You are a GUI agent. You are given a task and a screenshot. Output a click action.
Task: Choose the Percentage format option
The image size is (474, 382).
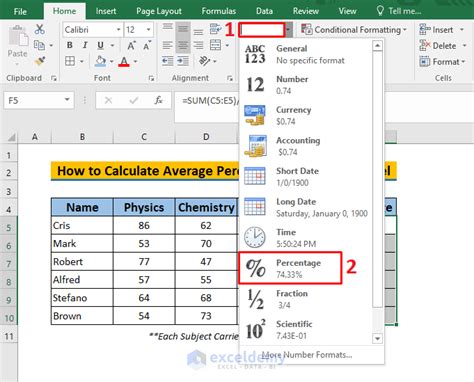pyautogui.click(x=306, y=268)
